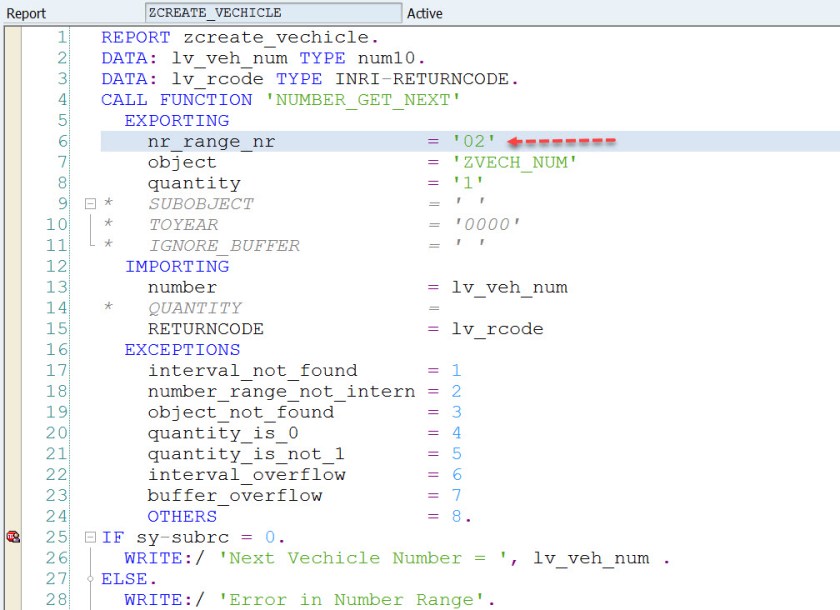The image size is (840, 610).
Task: Click the 'nr_range_nr' parameter
Action: coord(212,141)
